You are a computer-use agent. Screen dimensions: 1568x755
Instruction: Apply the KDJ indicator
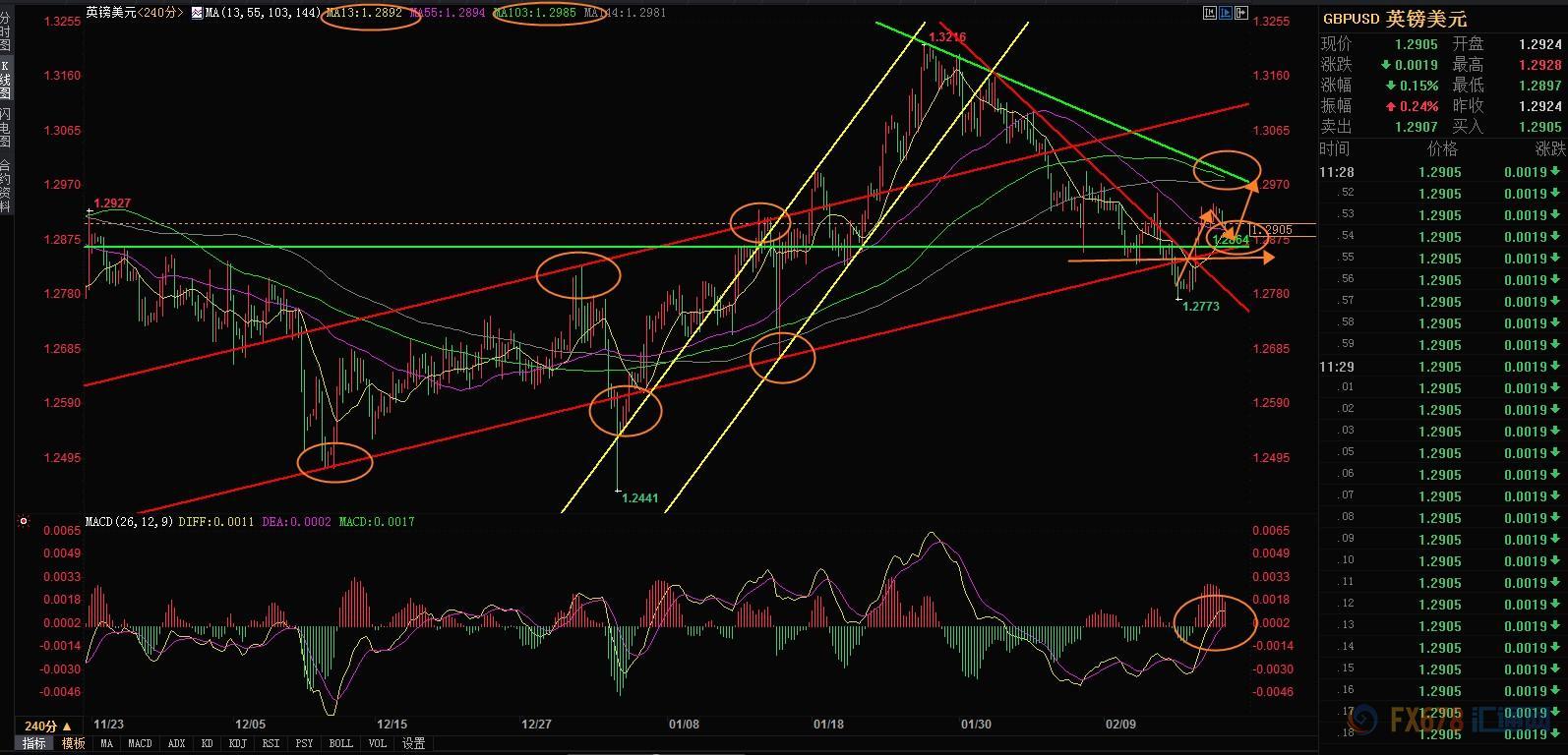[237, 743]
